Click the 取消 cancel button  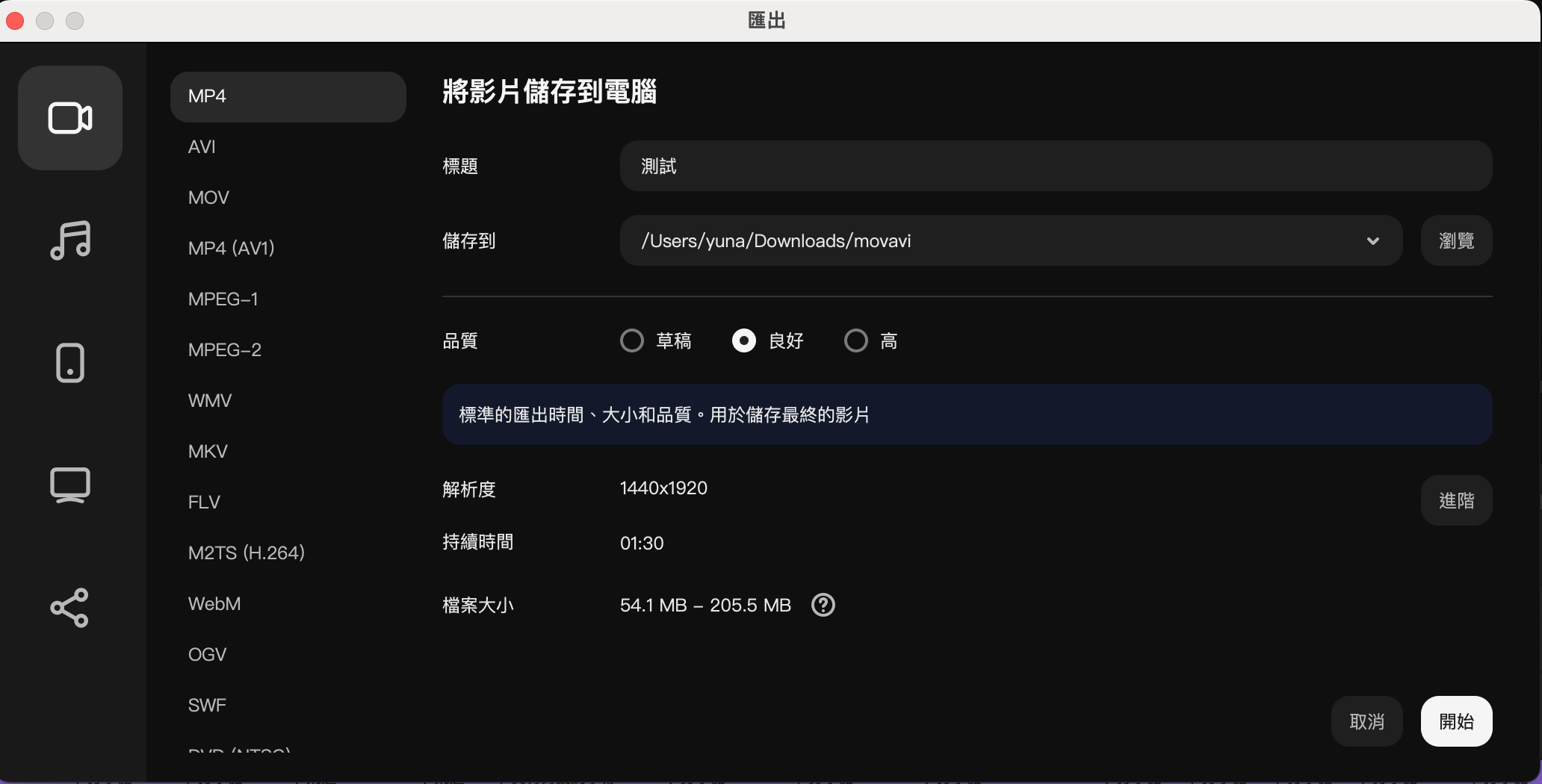[x=1366, y=721]
